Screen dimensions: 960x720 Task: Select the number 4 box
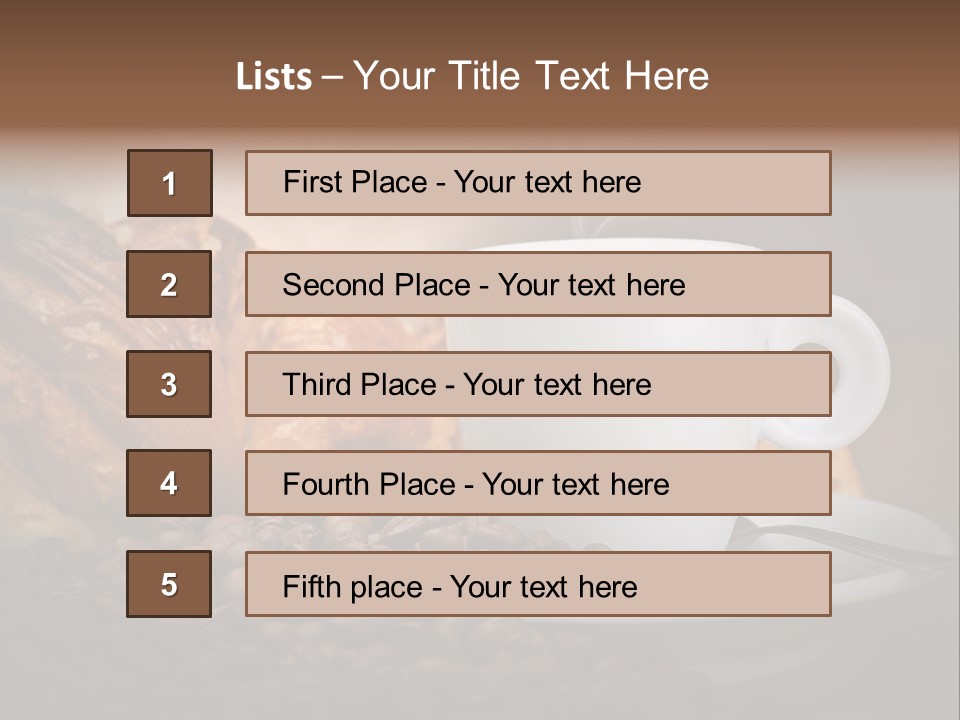coord(169,483)
